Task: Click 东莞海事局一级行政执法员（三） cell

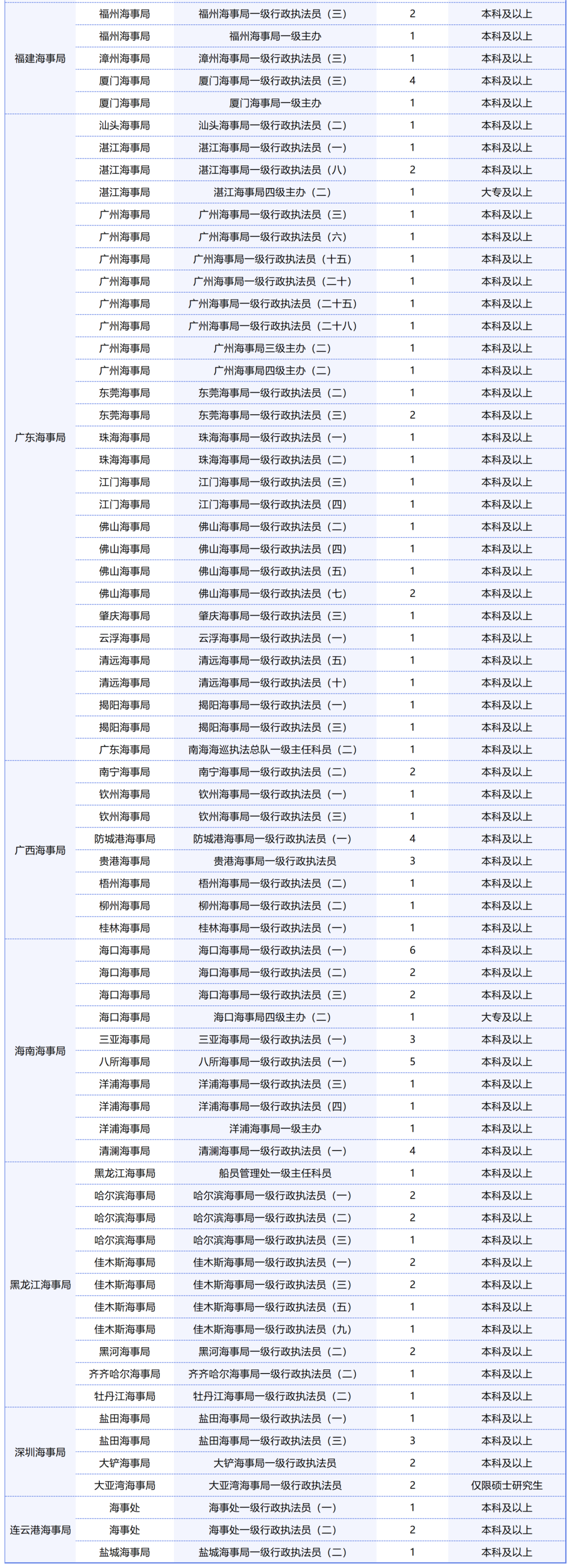Action: tap(275, 415)
